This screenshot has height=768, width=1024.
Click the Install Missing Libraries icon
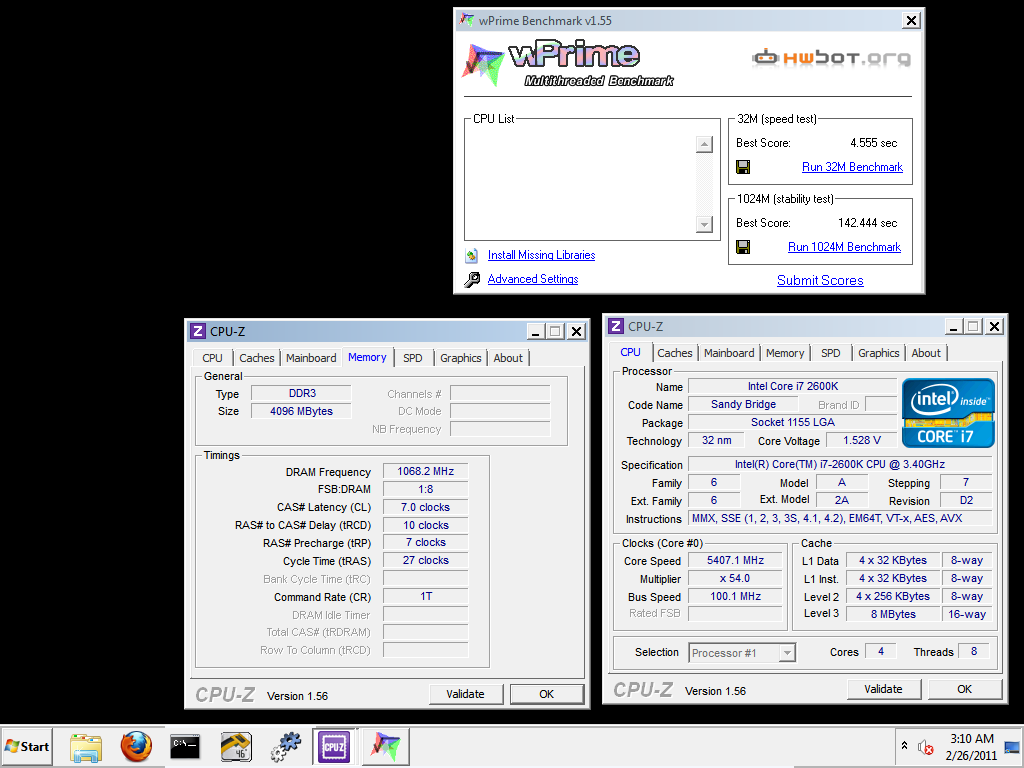[x=472, y=255]
